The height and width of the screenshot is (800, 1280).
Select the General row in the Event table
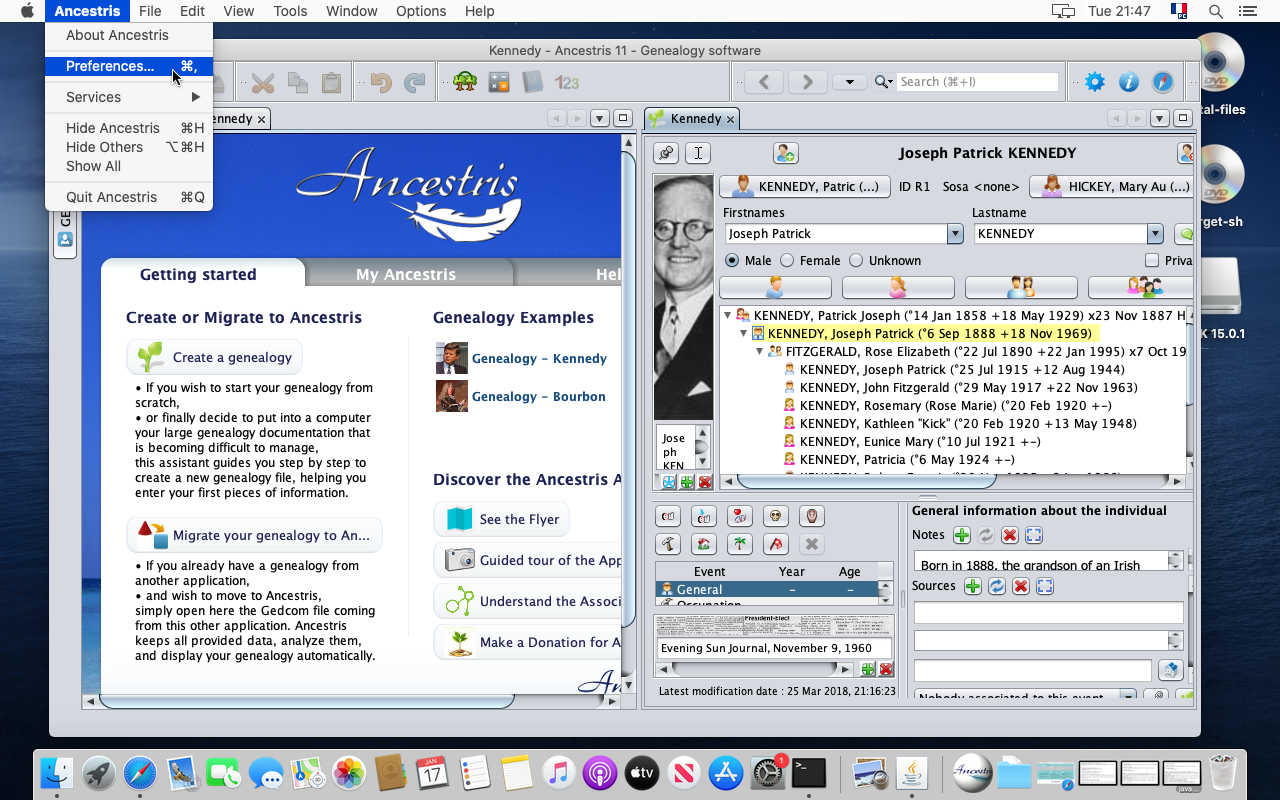pyautogui.click(x=766, y=589)
